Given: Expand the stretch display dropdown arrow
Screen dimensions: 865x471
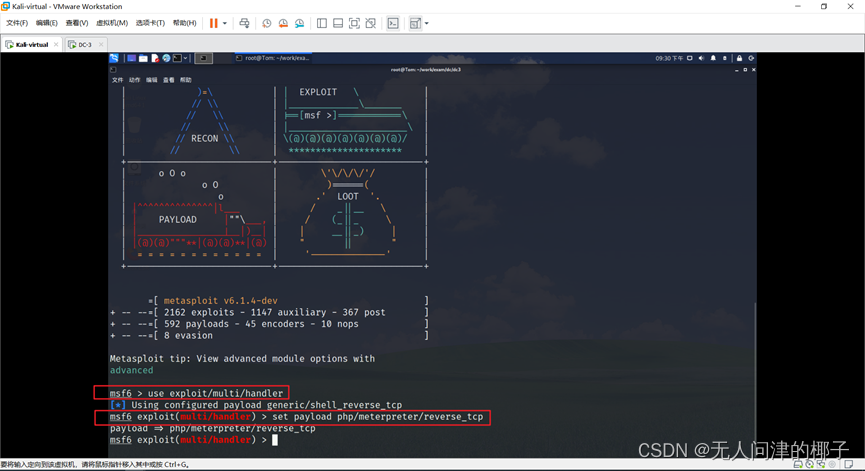Looking at the screenshot, I should (x=426, y=23).
